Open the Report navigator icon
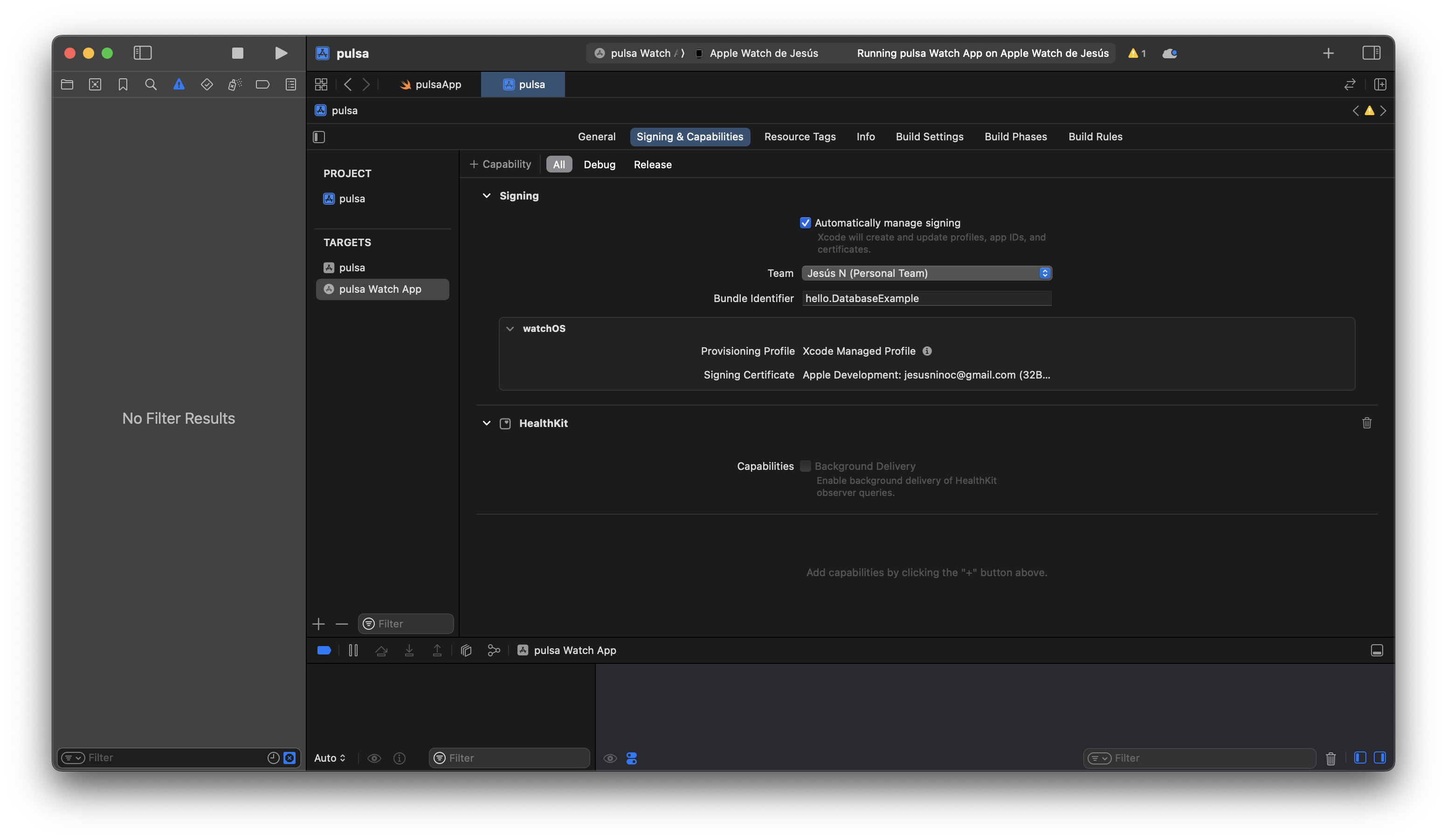Image resolution: width=1447 pixels, height=840 pixels. point(291,84)
